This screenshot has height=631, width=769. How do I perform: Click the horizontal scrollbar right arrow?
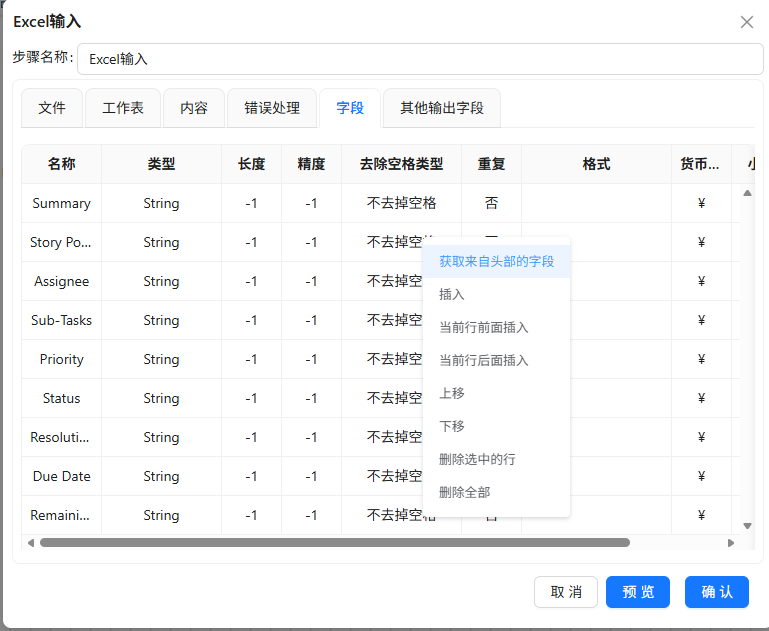(x=731, y=543)
